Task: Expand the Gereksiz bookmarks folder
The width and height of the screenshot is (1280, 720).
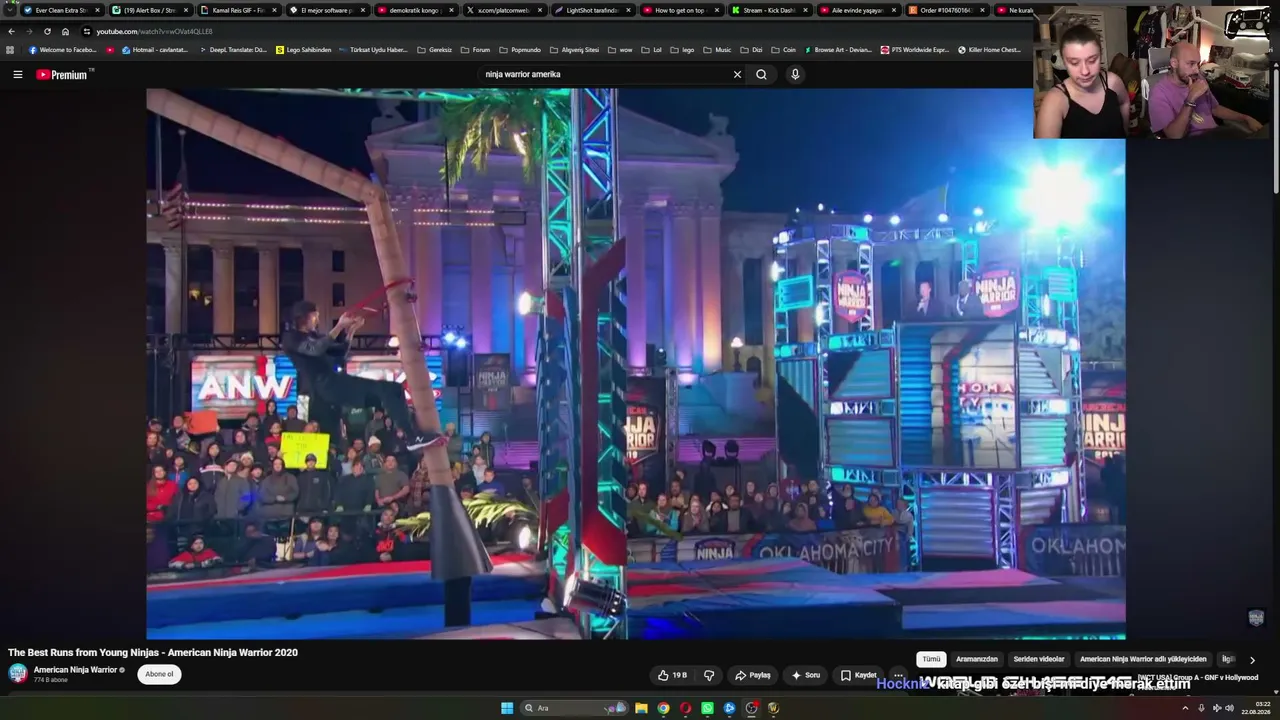Action: 435,50
